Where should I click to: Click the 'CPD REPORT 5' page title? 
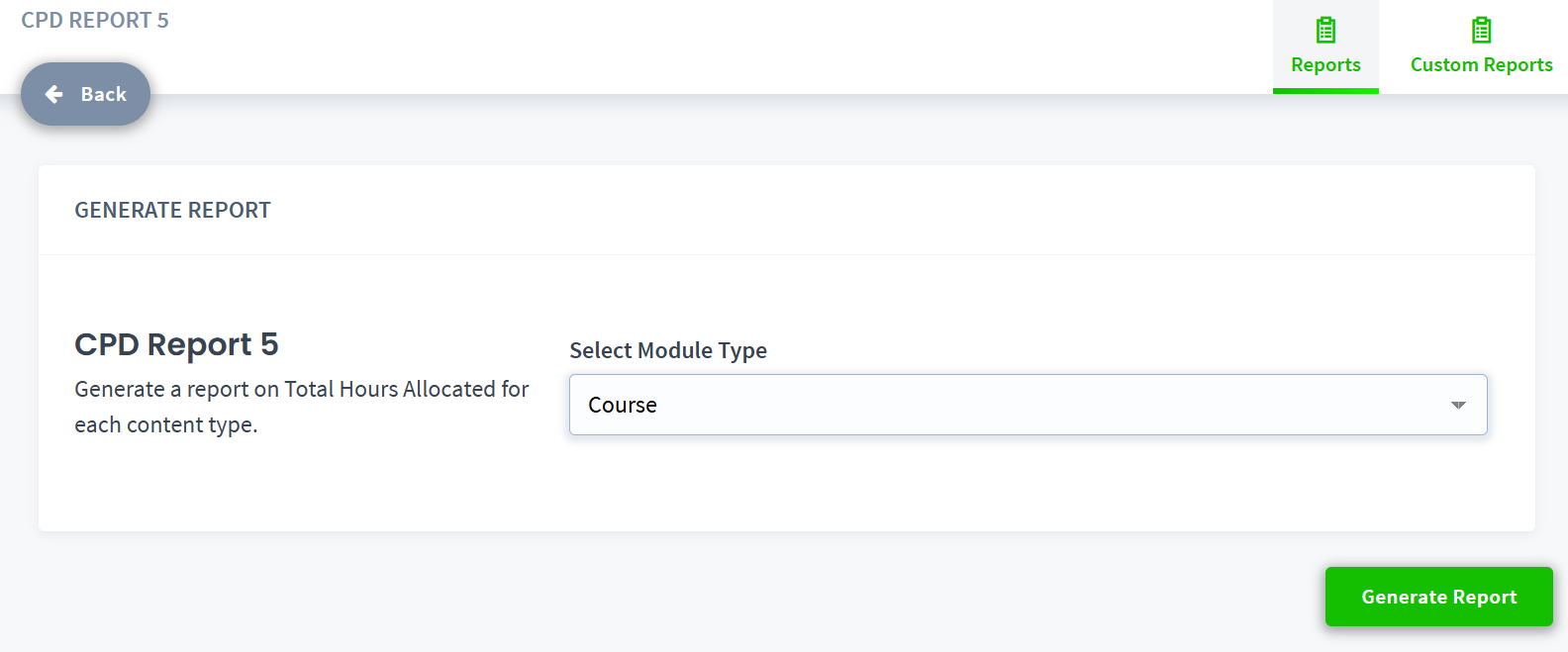tap(95, 21)
